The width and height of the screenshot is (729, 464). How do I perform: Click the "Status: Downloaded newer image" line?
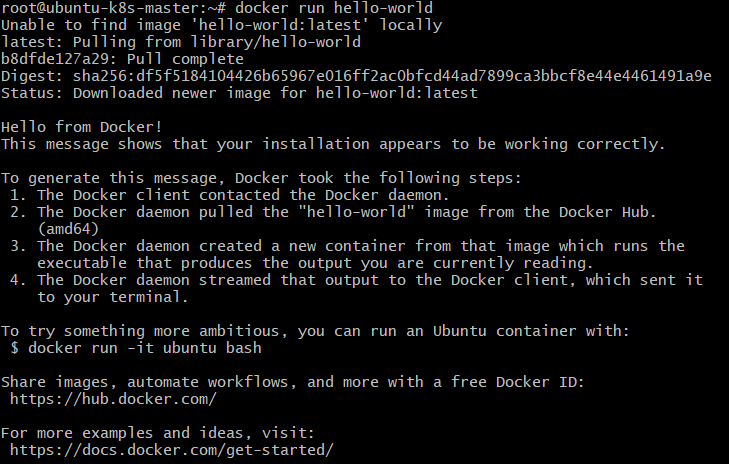239,93
